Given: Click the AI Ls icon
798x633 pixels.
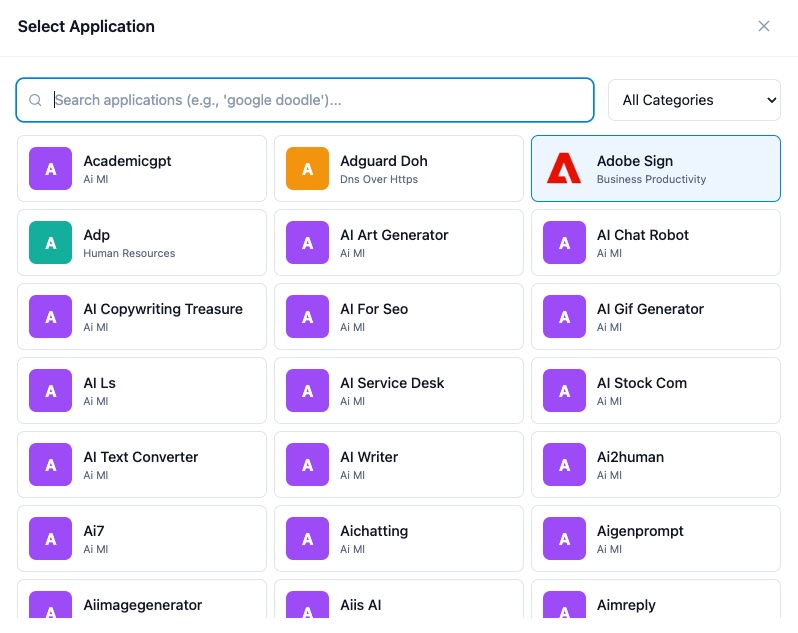Looking at the screenshot, I should (x=50, y=390).
